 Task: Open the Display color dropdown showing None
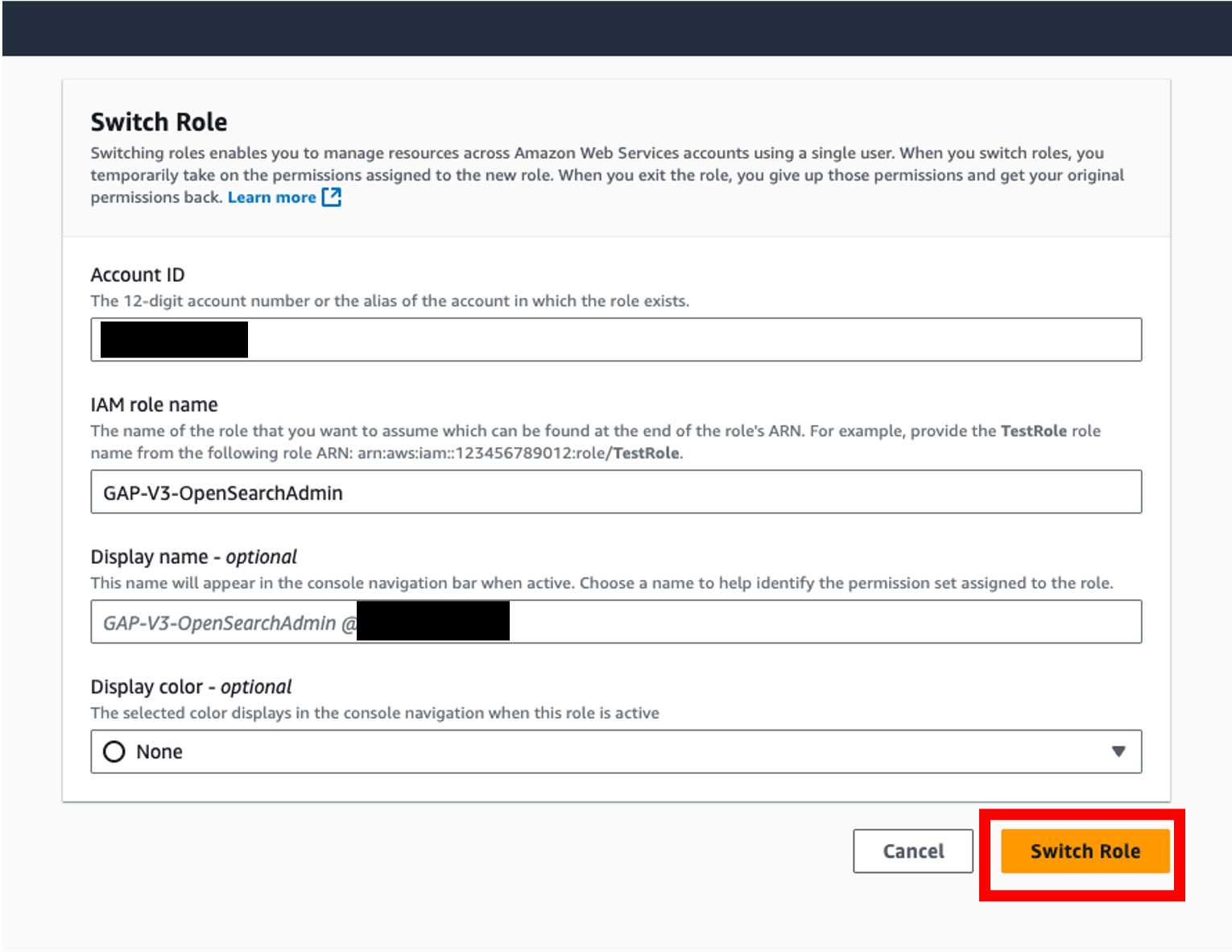point(616,751)
